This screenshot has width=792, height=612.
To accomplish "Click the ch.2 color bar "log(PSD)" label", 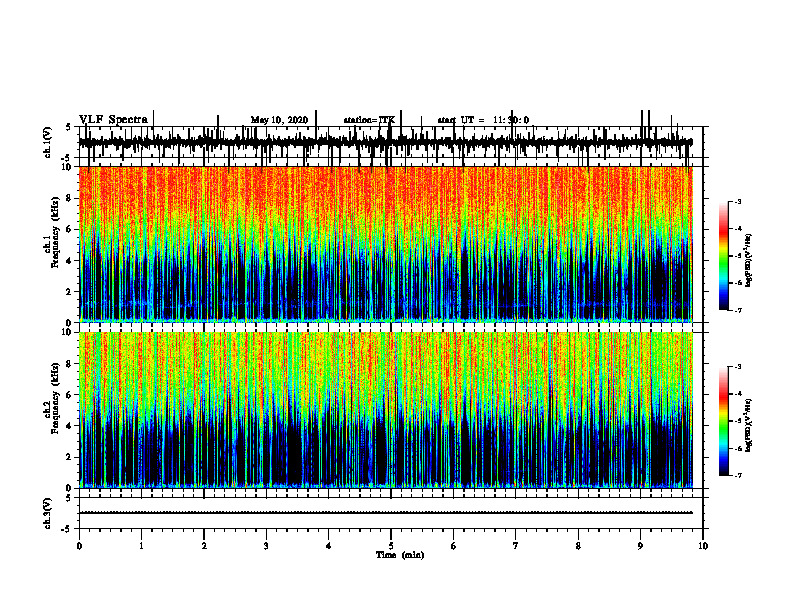I will [x=748, y=426].
